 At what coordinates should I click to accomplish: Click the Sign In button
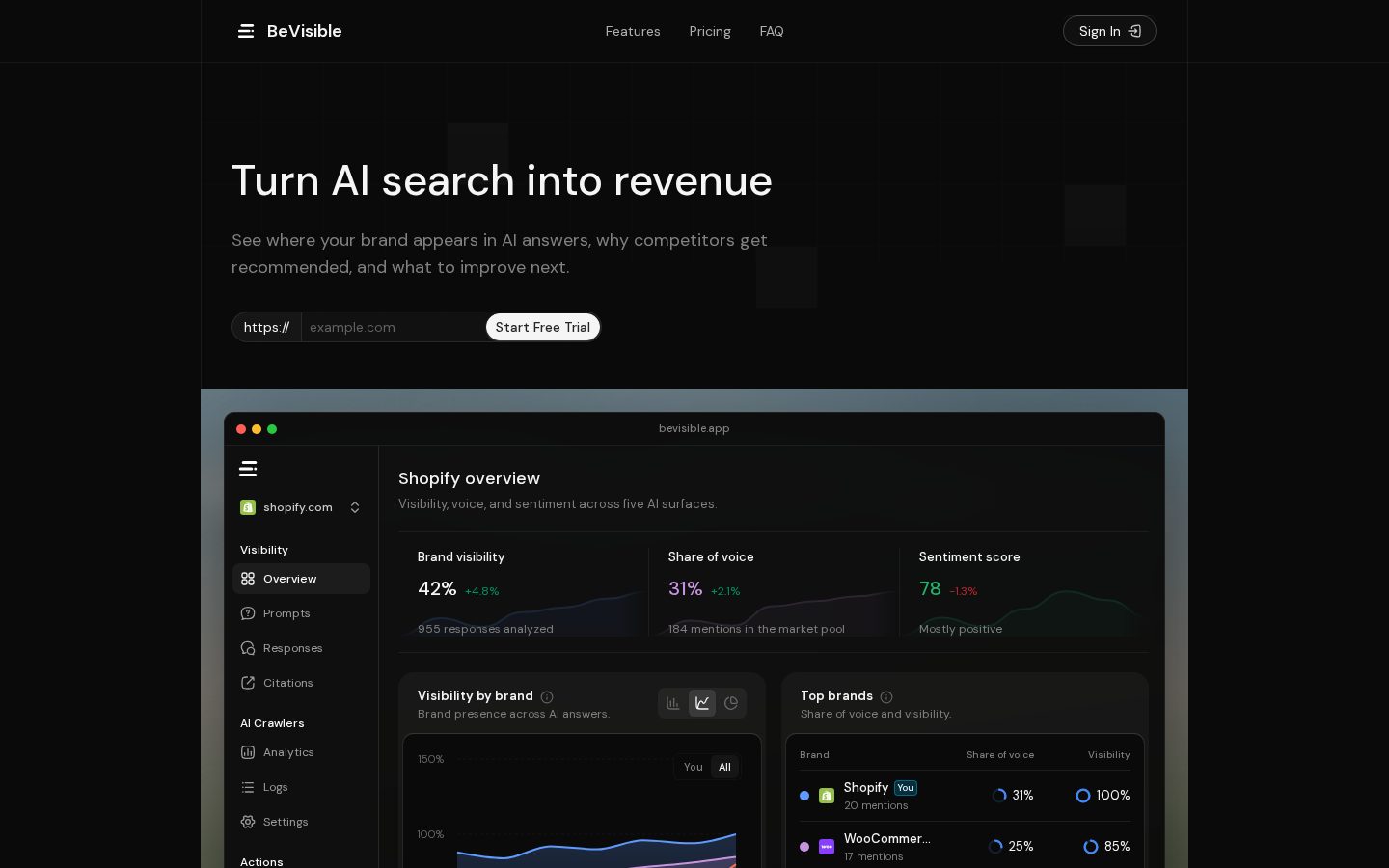pos(1109,31)
